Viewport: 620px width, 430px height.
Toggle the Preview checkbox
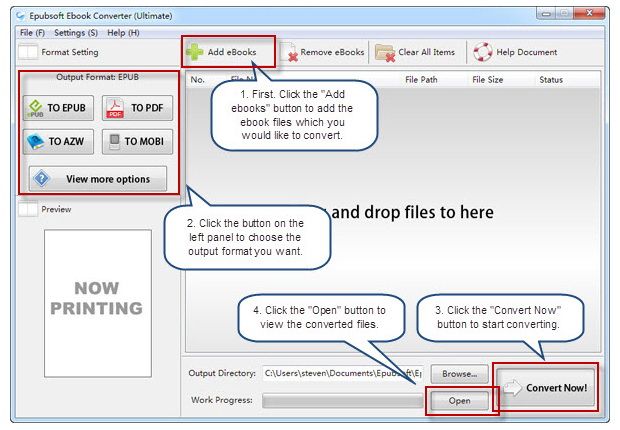28,209
